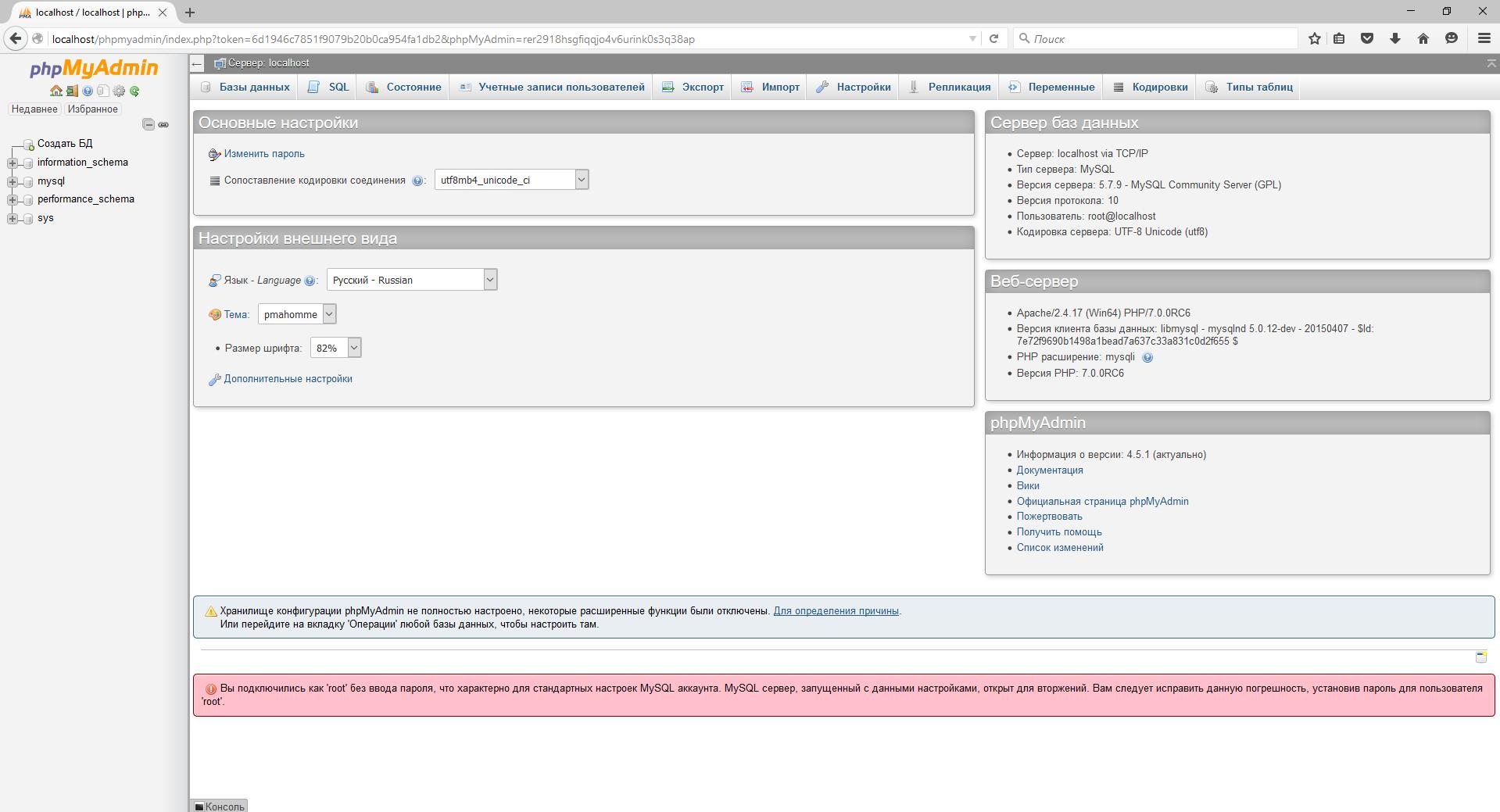This screenshot has width=1500, height=812.
Task: Click the link chain icon in navigation panel
Action: click(163, 124)
